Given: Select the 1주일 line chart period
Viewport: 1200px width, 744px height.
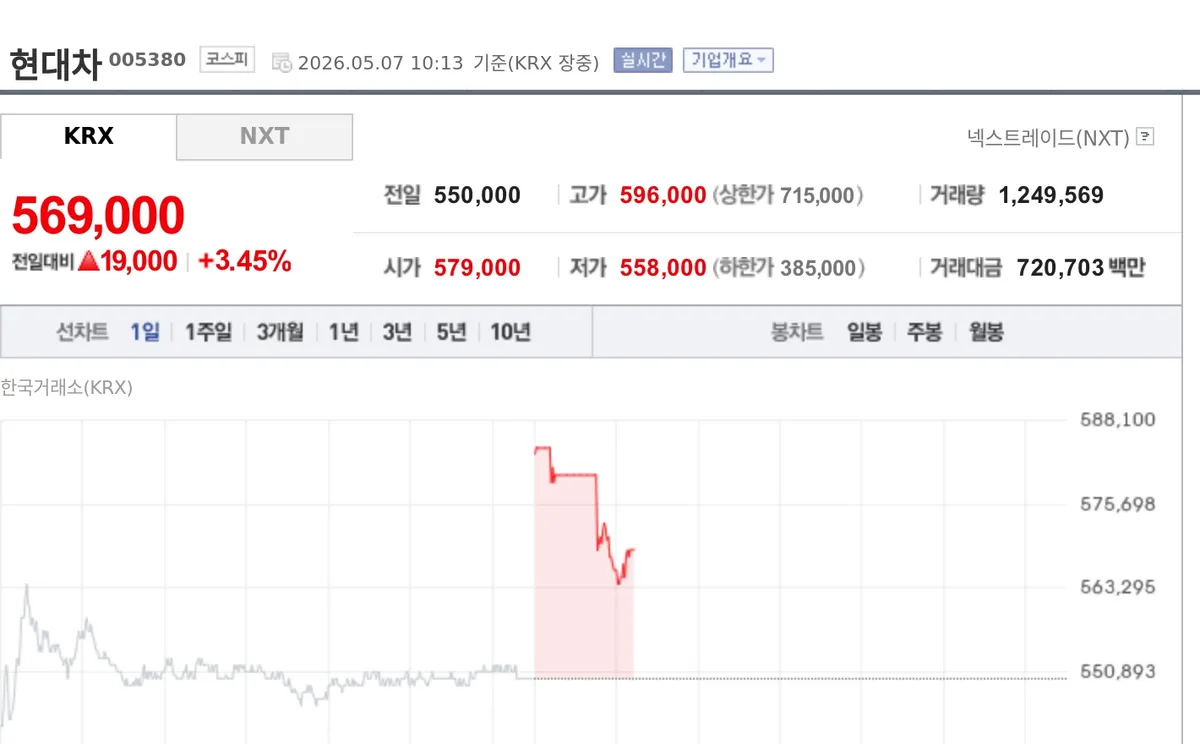Looking at the screenshot, I should click(208, 332).
